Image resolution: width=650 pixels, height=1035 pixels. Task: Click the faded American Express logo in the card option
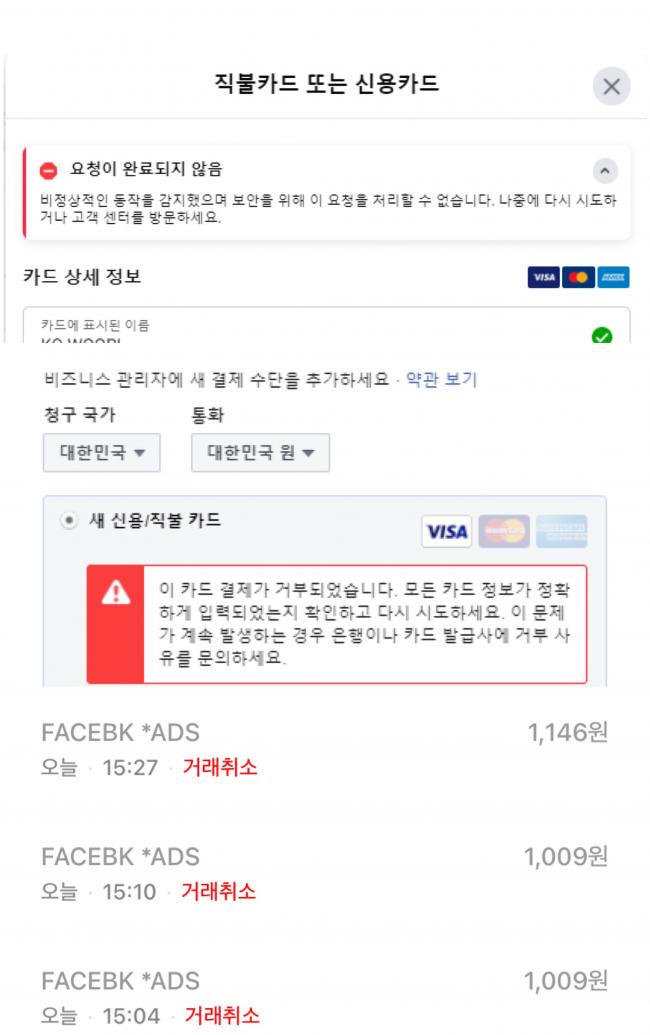point(561,531)
